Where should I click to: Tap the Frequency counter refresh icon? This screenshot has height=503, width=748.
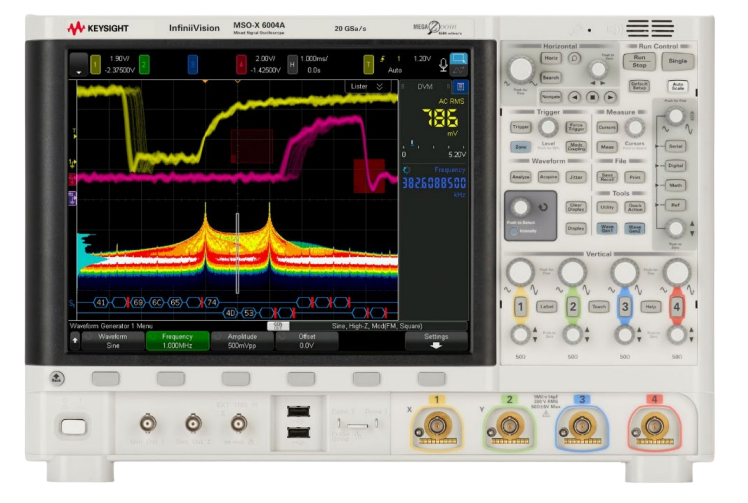406,170
